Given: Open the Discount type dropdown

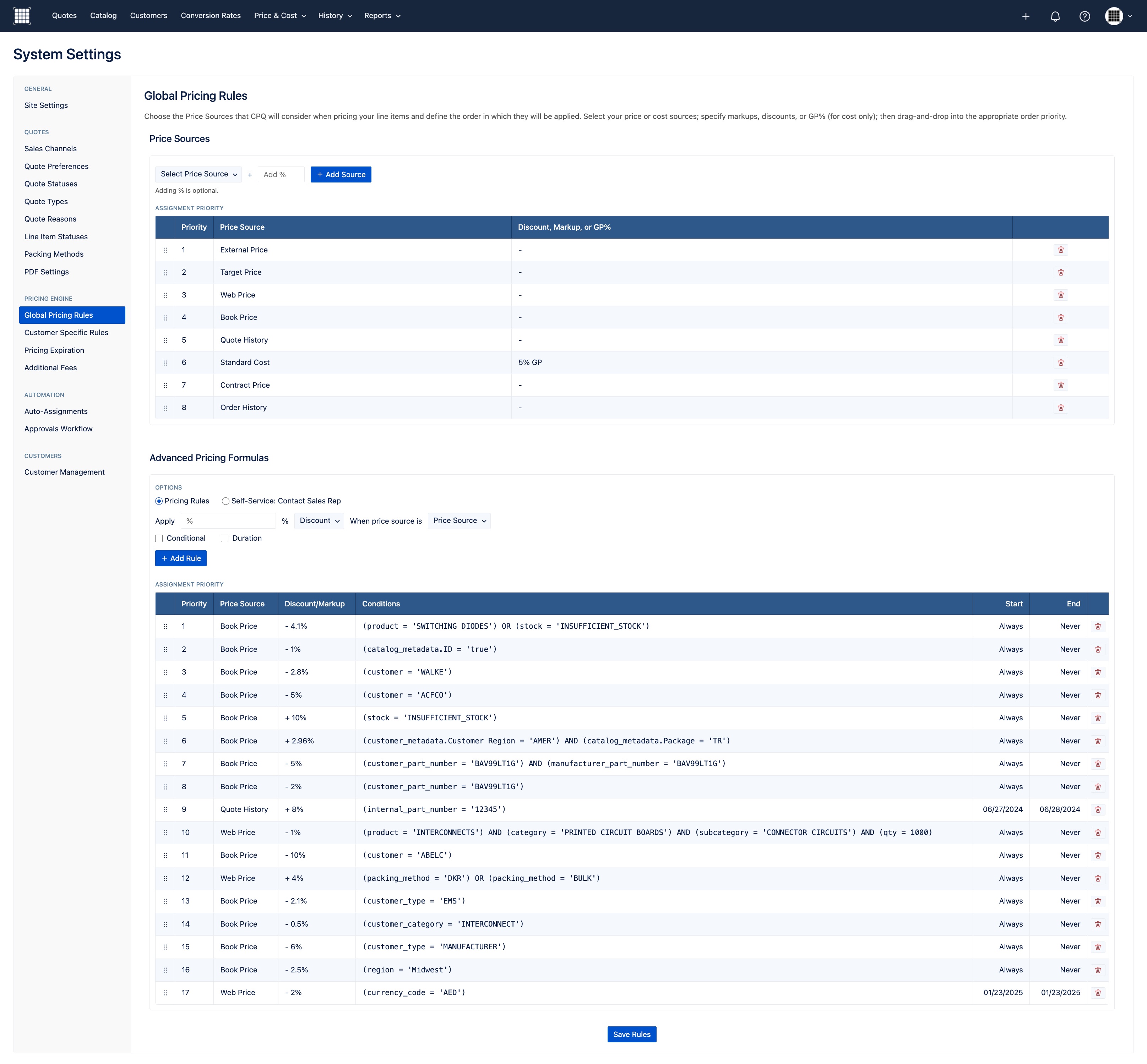Looking at the screenshot, I should pos(319,520).
